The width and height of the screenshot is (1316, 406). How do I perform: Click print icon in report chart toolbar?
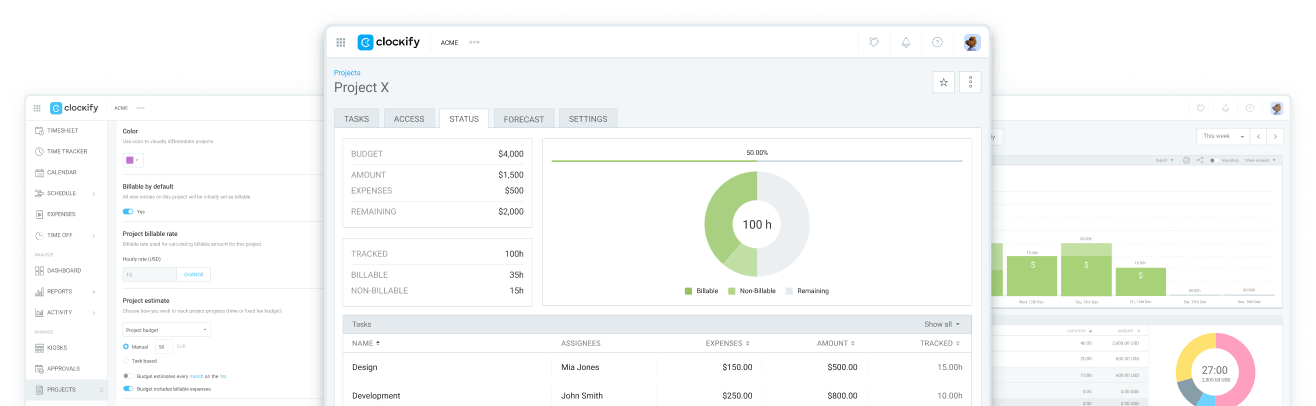point(1186,160)
